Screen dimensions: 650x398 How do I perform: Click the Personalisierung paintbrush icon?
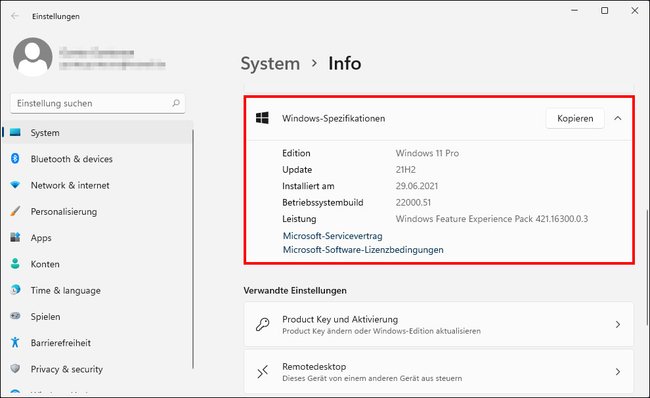click(15, 211)
